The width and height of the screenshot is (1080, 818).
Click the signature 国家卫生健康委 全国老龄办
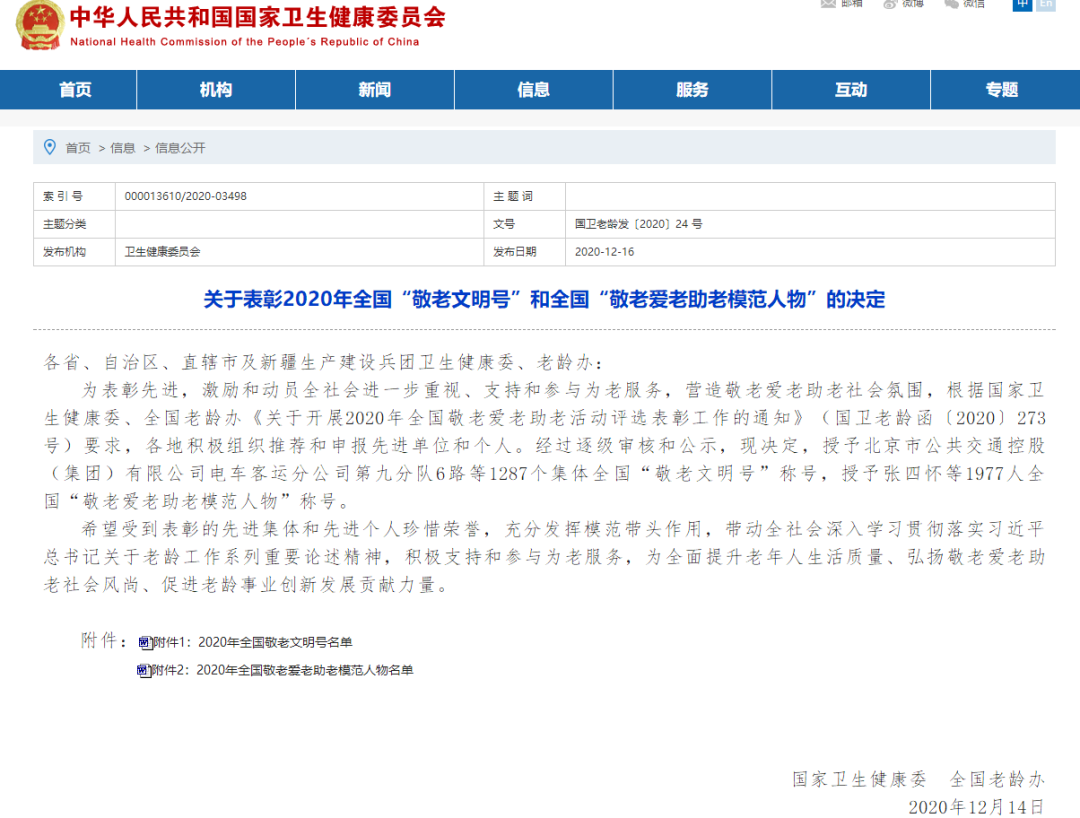click(x=919, y=779)
